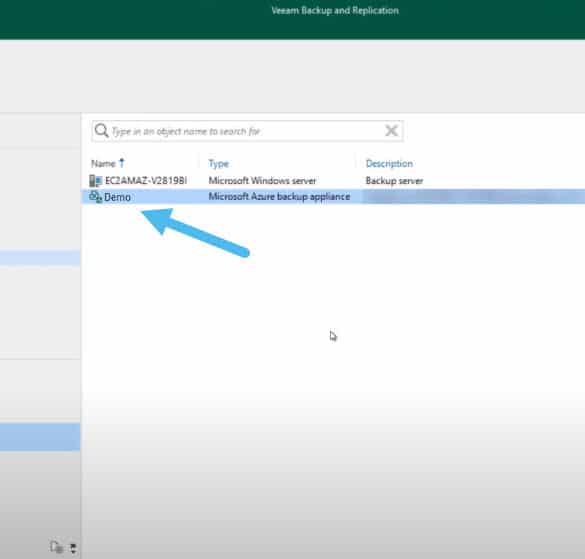Clear the search box with the X
This screenshot has height=559, width=585.
tap(391, 131)
